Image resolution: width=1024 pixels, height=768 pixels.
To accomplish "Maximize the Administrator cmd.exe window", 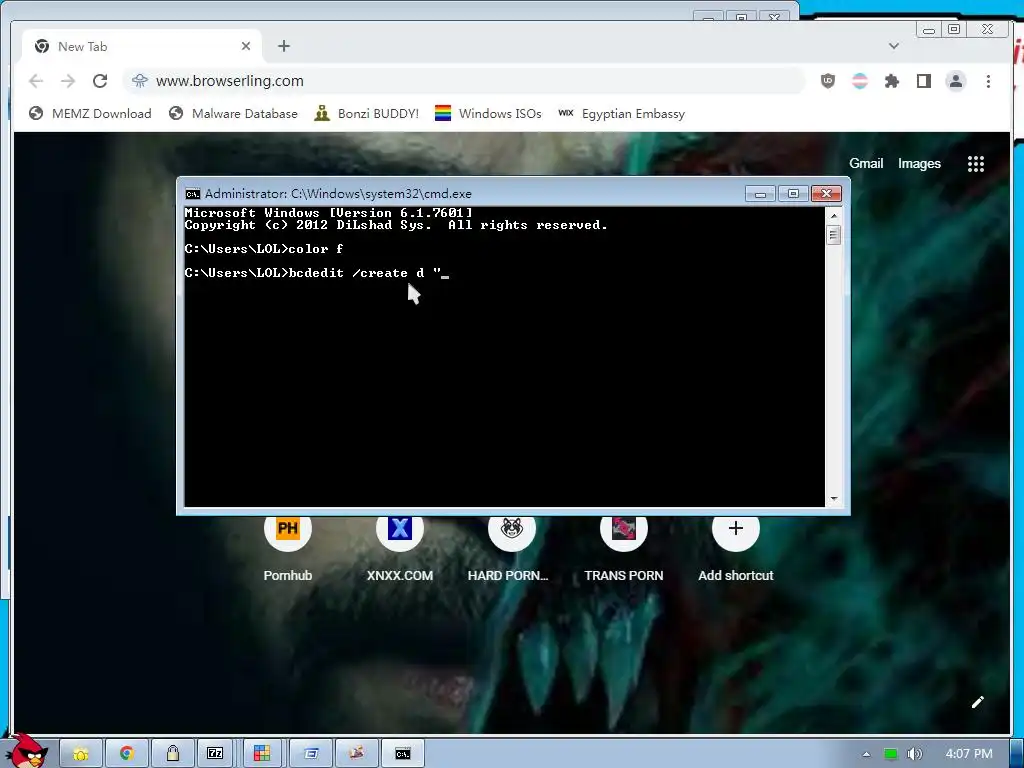I will pyautogui.click(x=793, y=194).
